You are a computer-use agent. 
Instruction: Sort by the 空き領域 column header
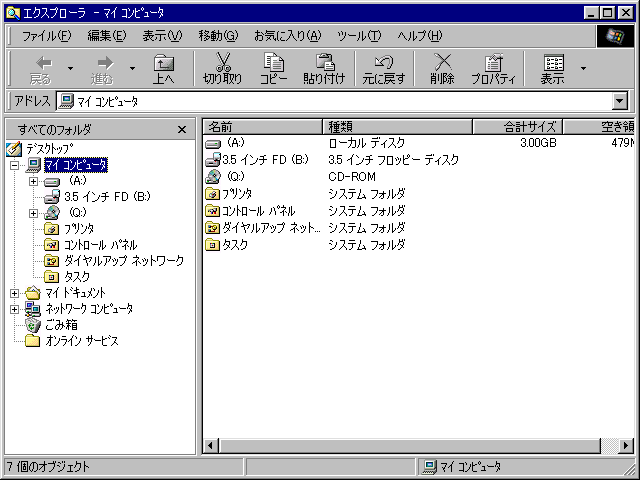coord(599,127)
